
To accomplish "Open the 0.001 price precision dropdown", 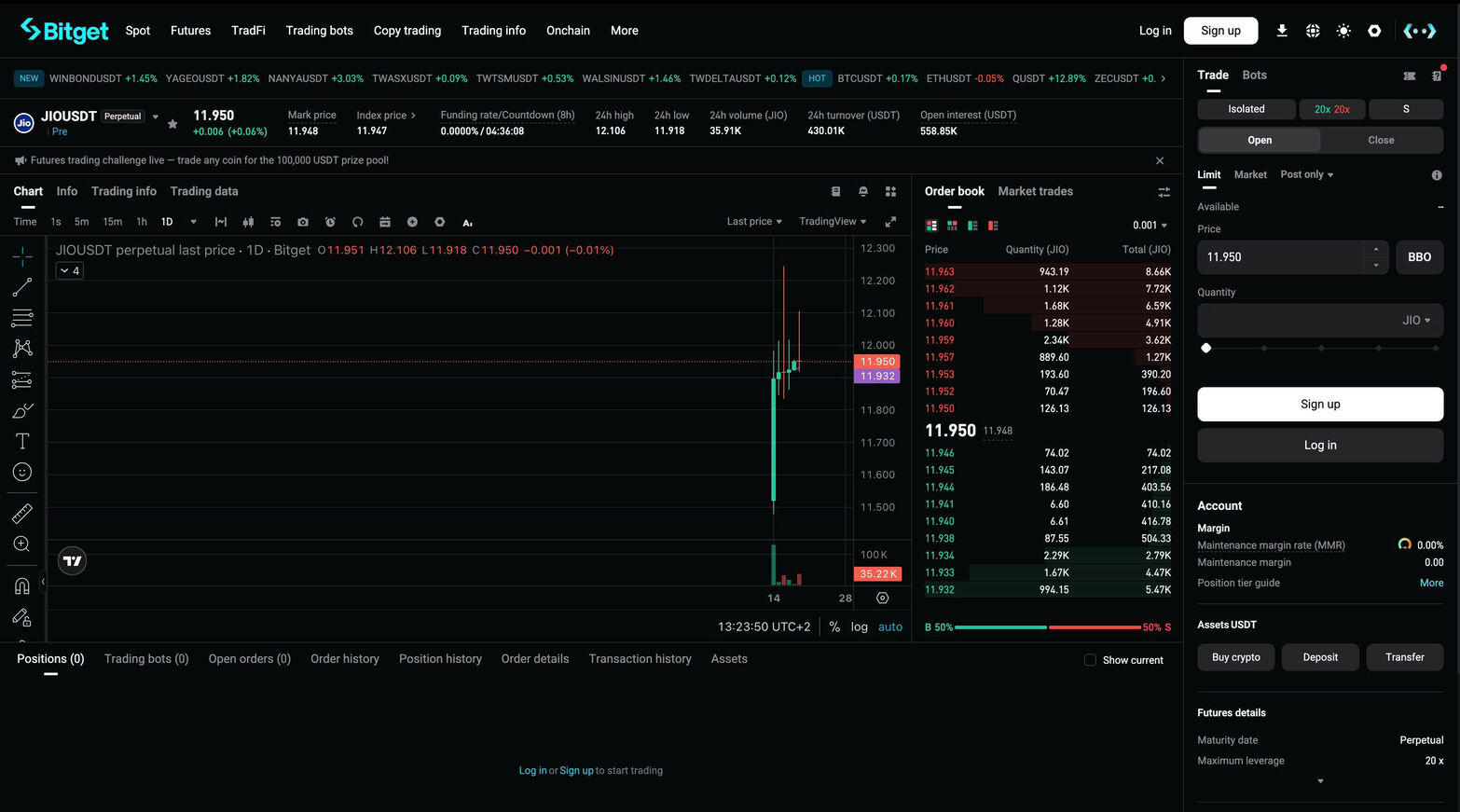I will [1150, 226].
